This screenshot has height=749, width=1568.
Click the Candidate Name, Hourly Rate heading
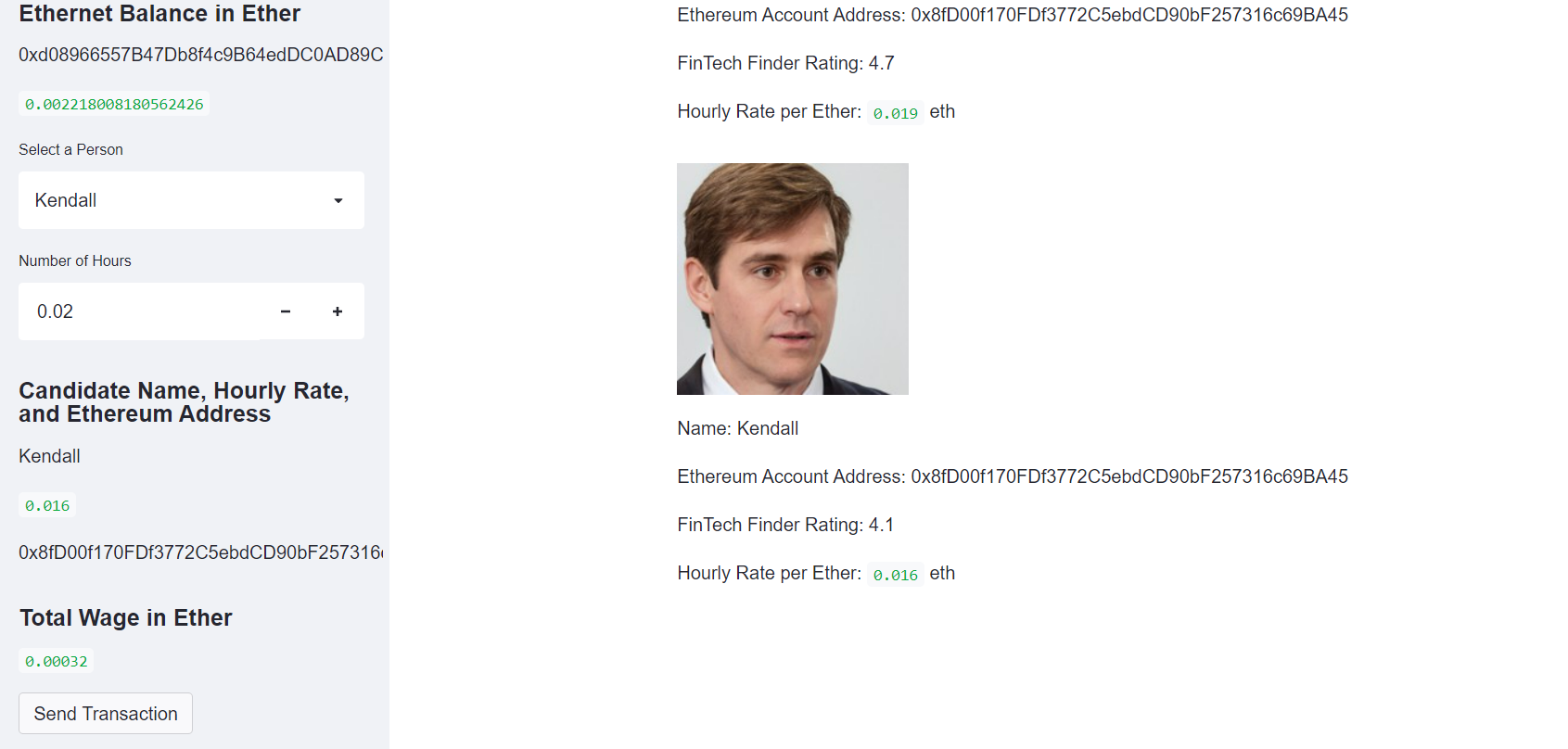184,401
